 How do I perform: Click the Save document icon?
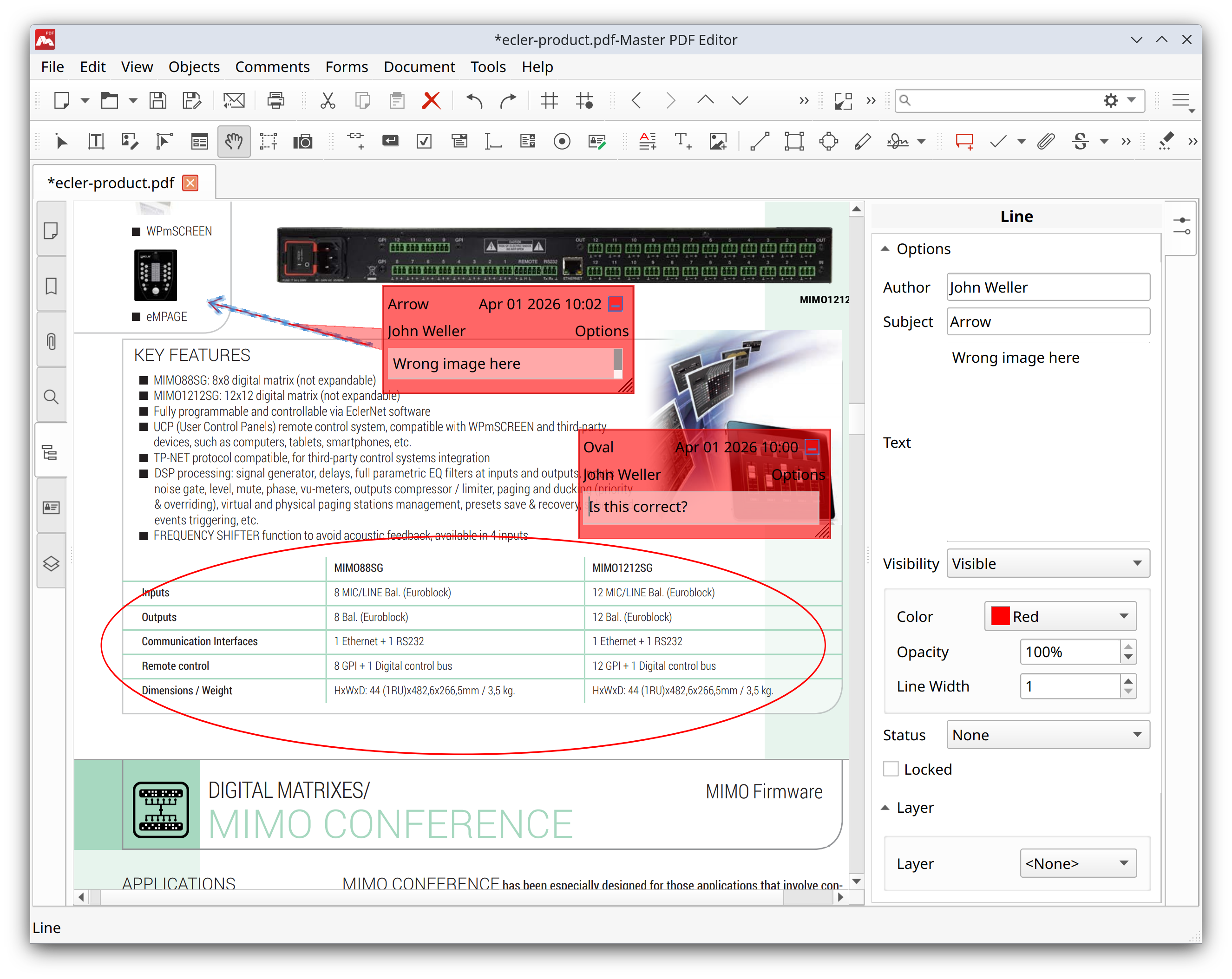157,100
